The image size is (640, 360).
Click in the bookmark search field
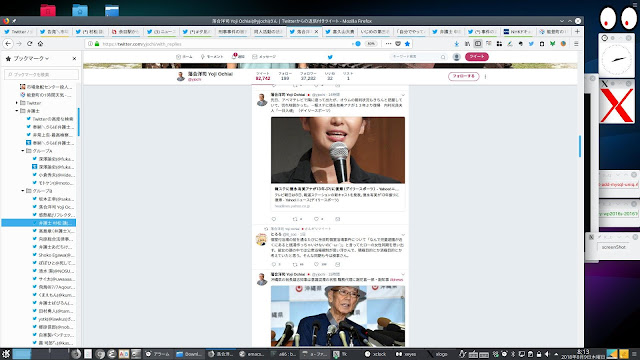click(42, 74)
